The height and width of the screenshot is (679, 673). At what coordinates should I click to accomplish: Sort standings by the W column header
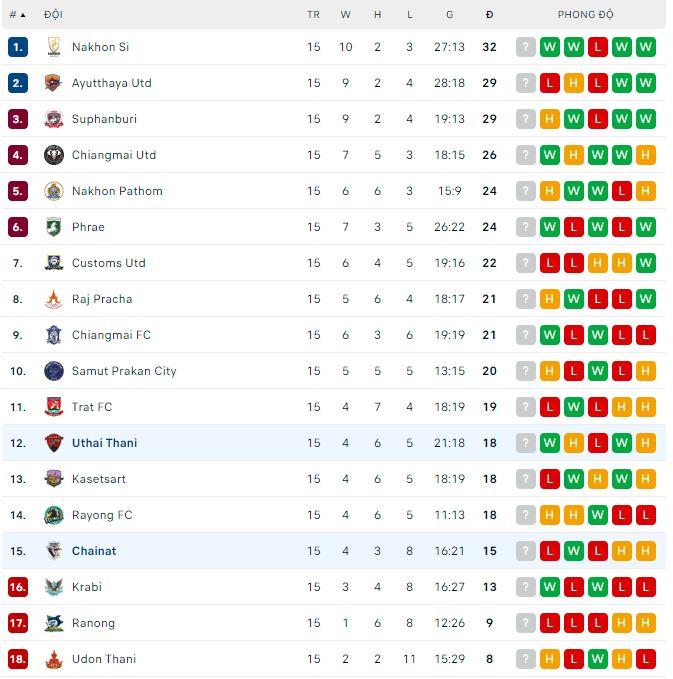[x=346, y=15]
